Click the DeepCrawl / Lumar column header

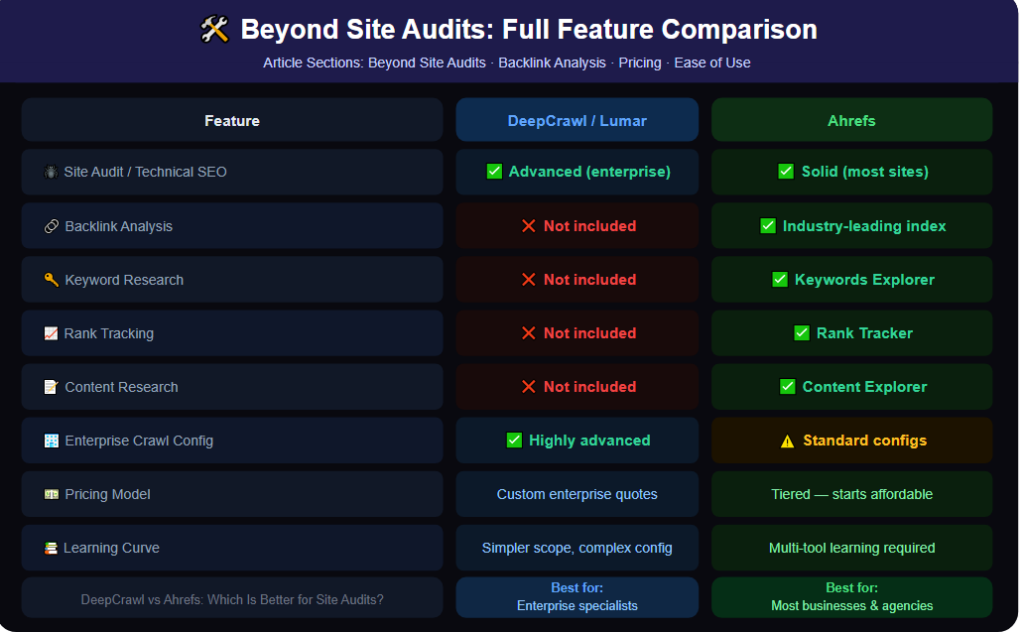tap(577, 120)
